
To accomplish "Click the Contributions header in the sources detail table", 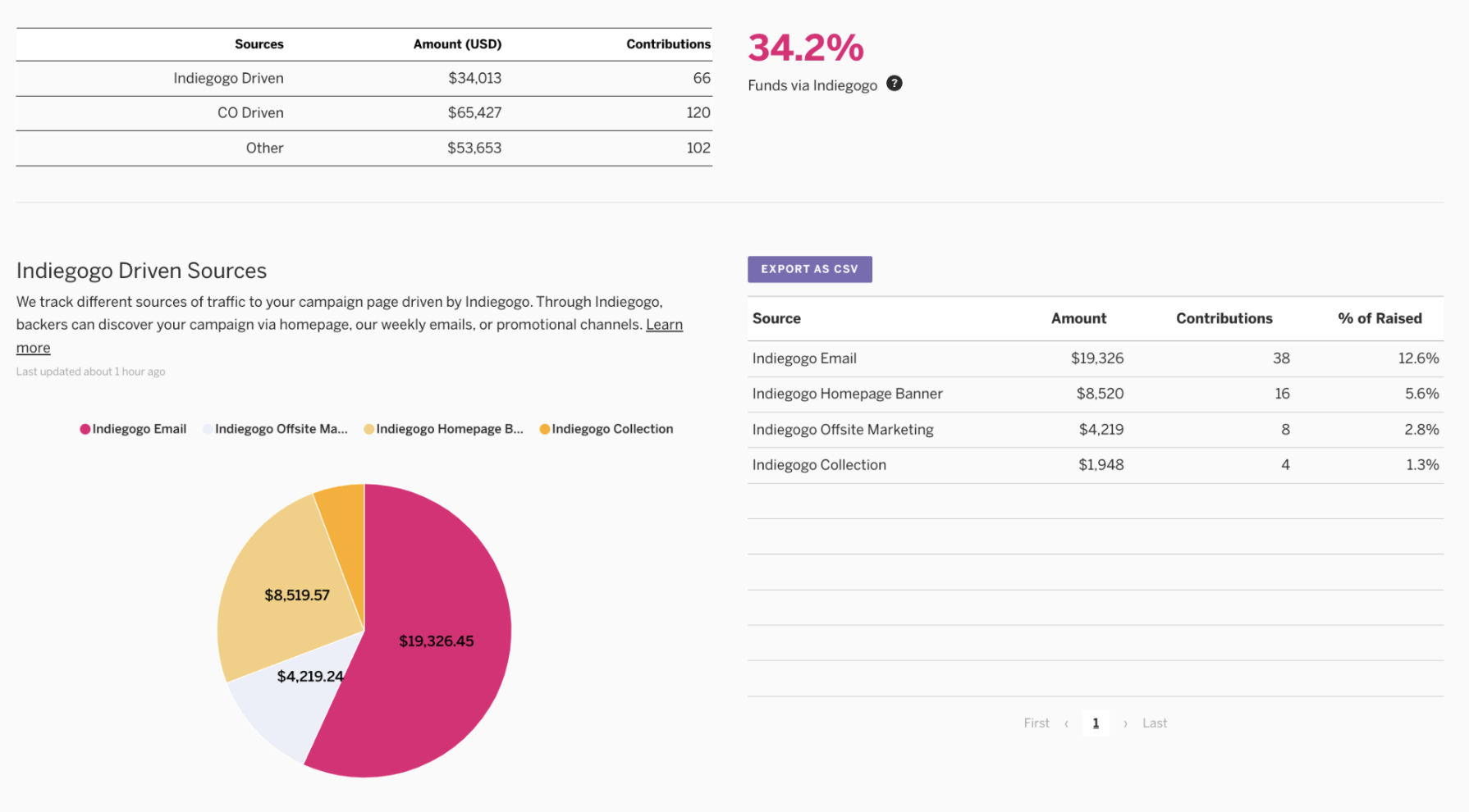I will point(1224,318).
